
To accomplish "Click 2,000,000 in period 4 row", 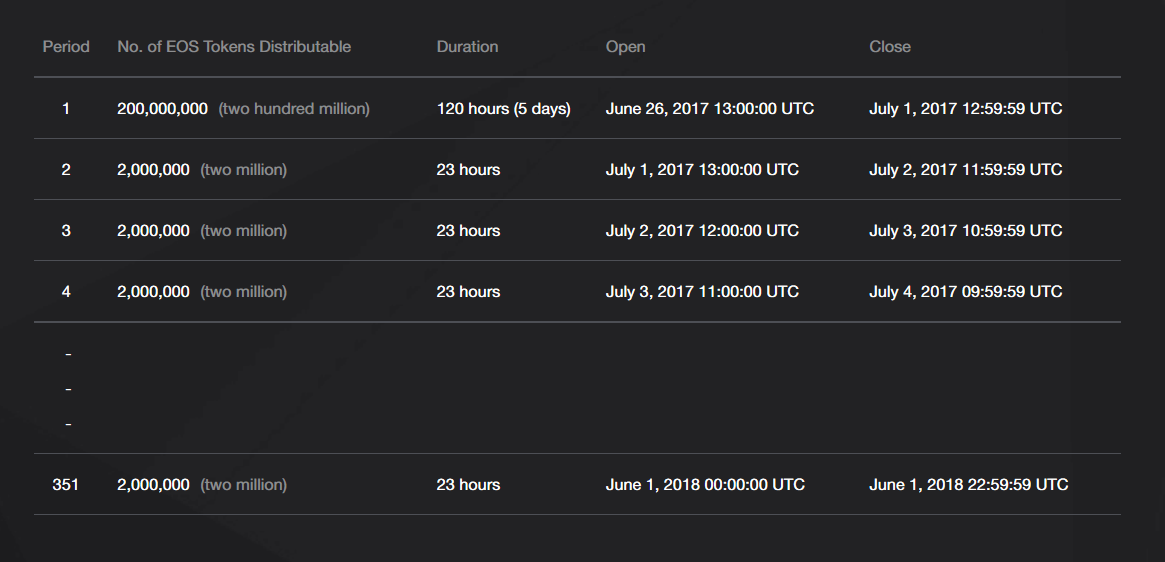I will click(x=154, y=291).
